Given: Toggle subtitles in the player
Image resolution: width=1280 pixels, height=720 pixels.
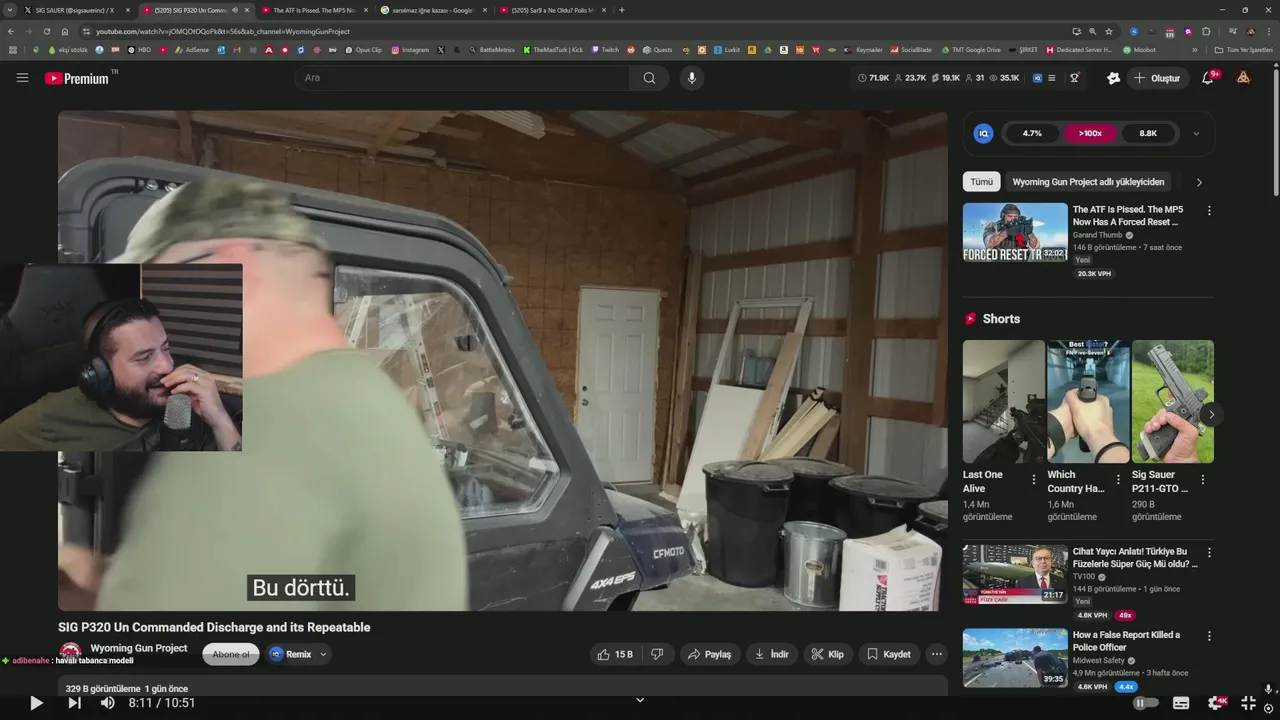Looking at the screenshot, I should [1181, 703].
